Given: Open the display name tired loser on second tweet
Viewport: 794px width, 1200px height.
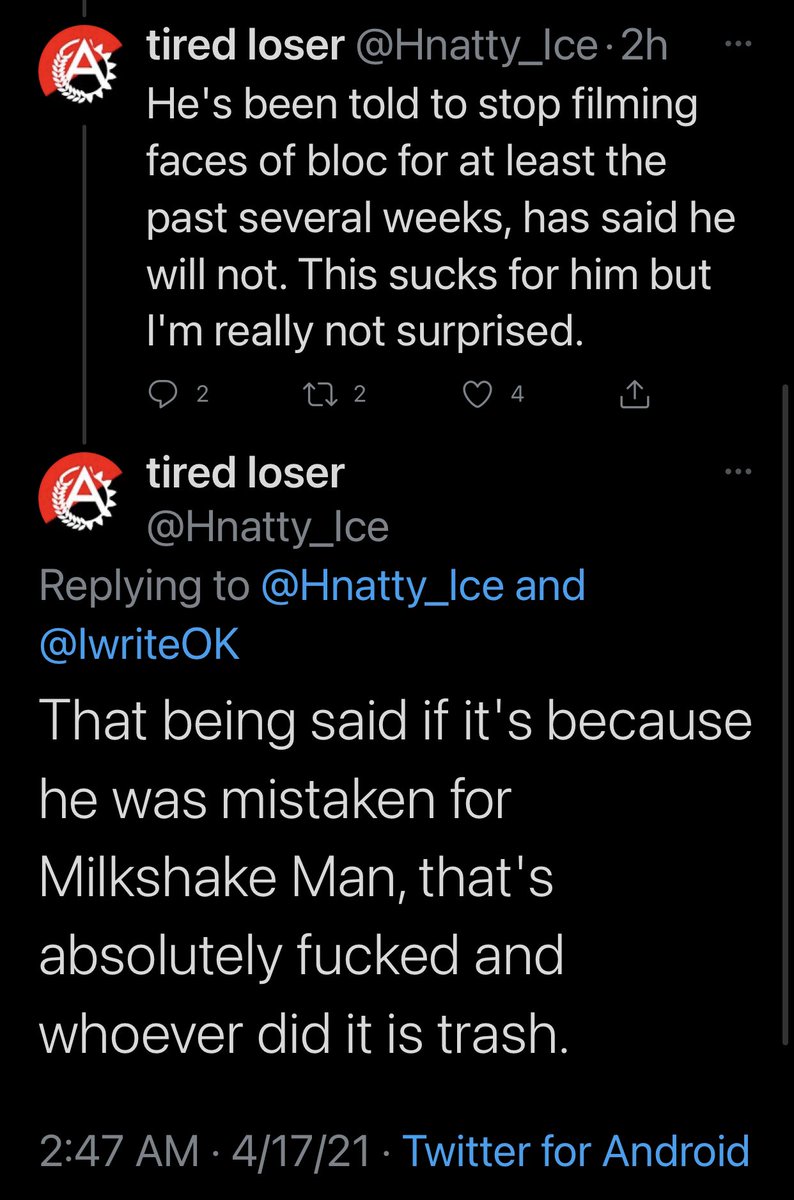Looking at the screenshot, I should [x=245, y=473].
